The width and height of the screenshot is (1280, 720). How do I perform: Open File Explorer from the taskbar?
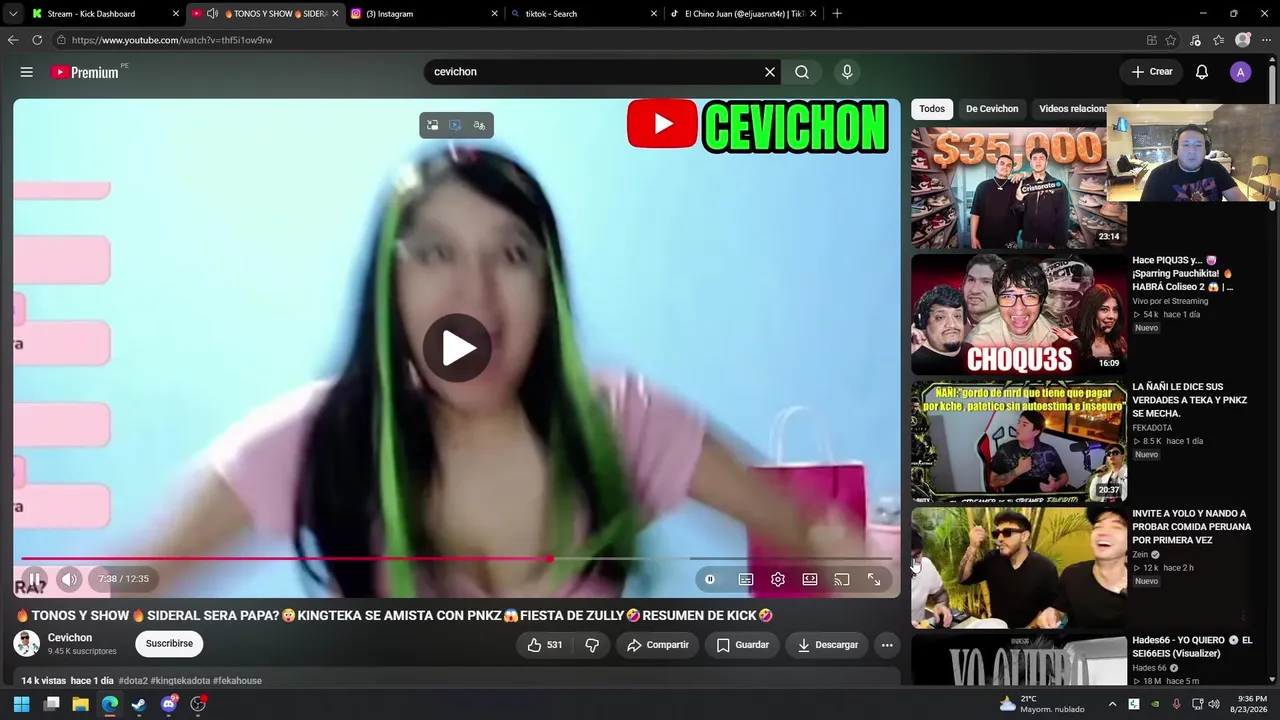click(x=80, y=704)
